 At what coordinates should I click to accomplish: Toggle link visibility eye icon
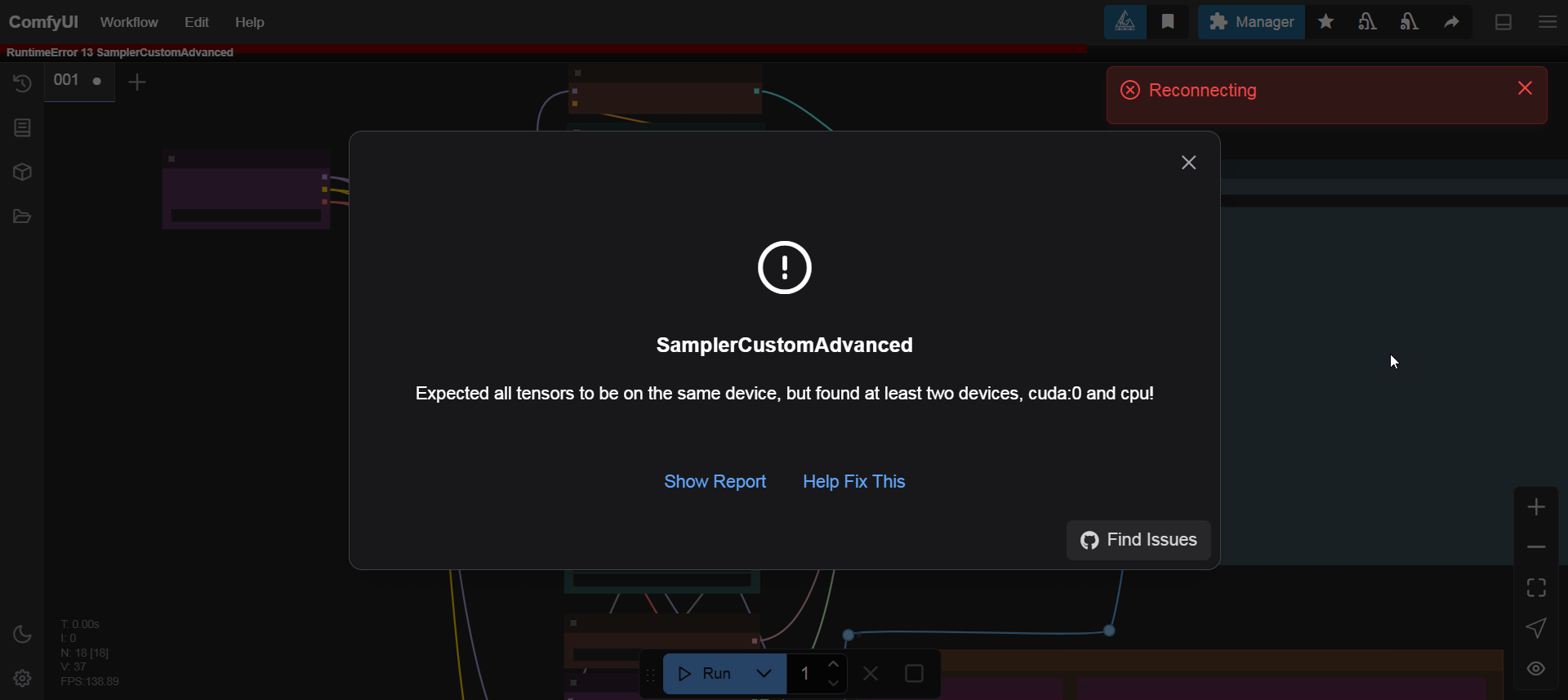coord(1536,669)
